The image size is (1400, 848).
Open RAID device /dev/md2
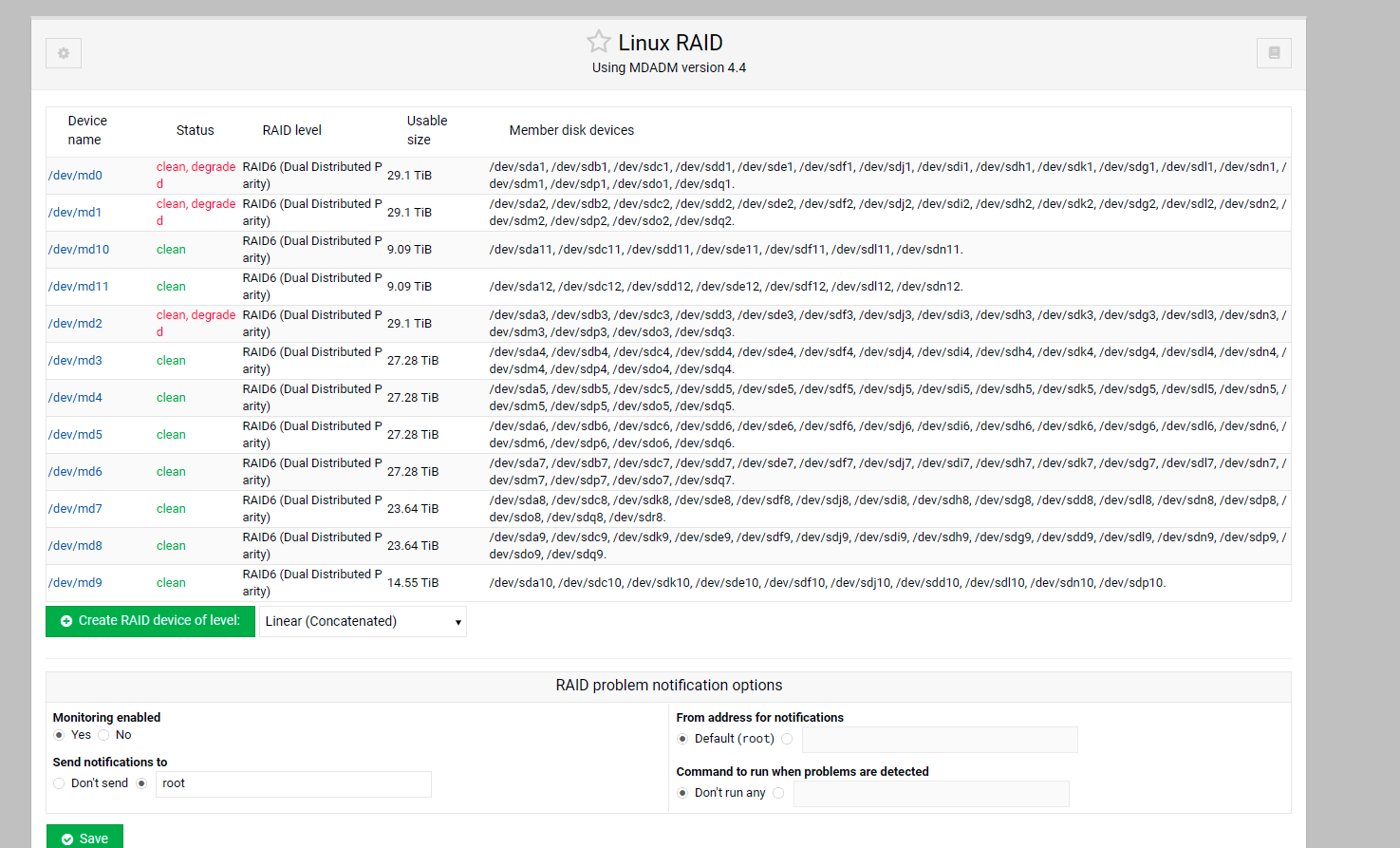click(x=75, y=324)
